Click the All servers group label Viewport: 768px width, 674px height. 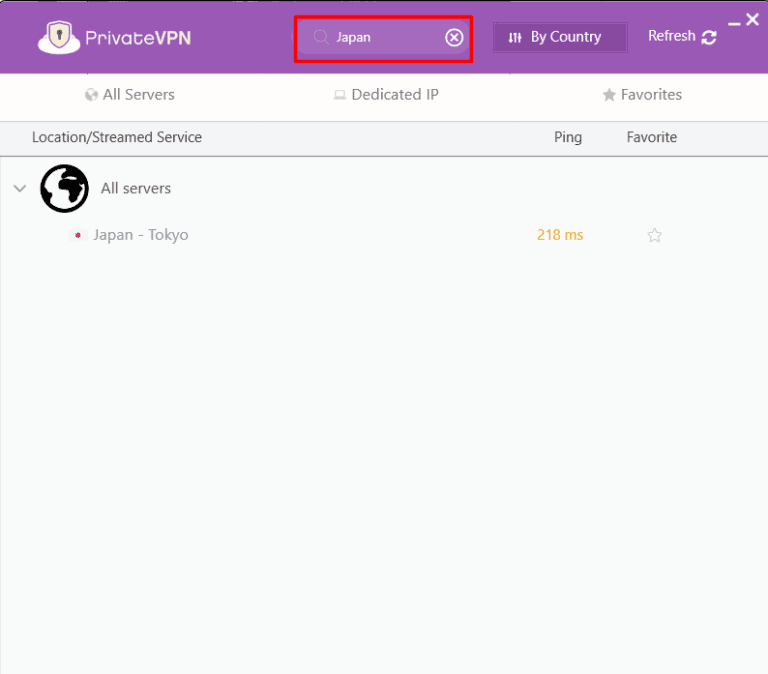(x=136, y=188)
